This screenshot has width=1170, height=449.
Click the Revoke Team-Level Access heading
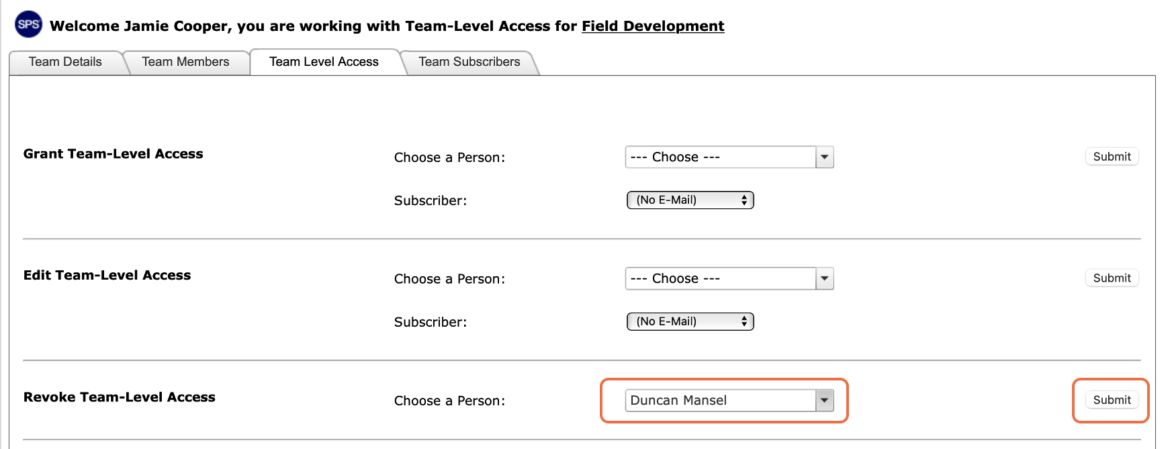click(x=119, y=397)
